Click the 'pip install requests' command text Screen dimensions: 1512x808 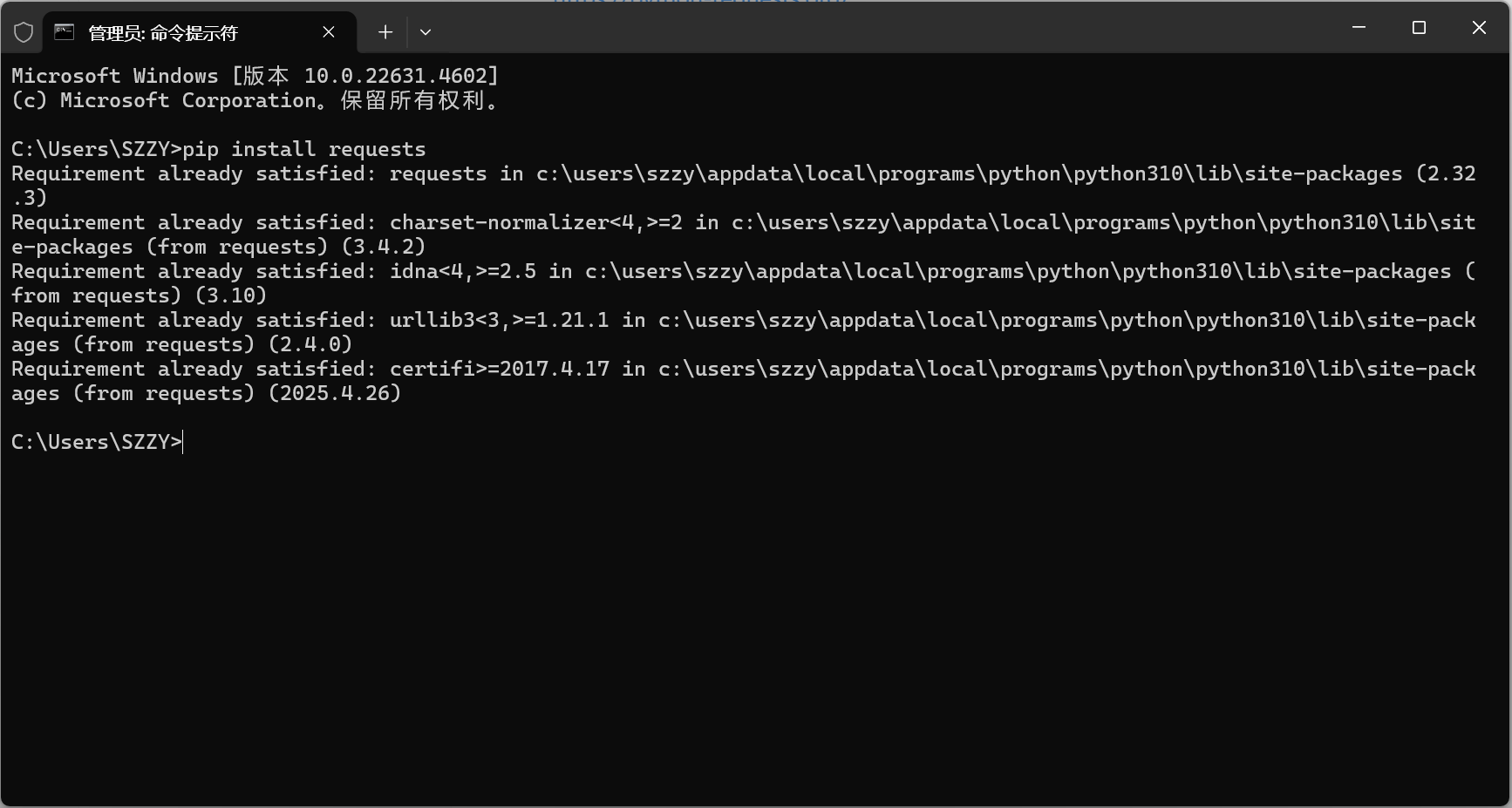(303, 149)
